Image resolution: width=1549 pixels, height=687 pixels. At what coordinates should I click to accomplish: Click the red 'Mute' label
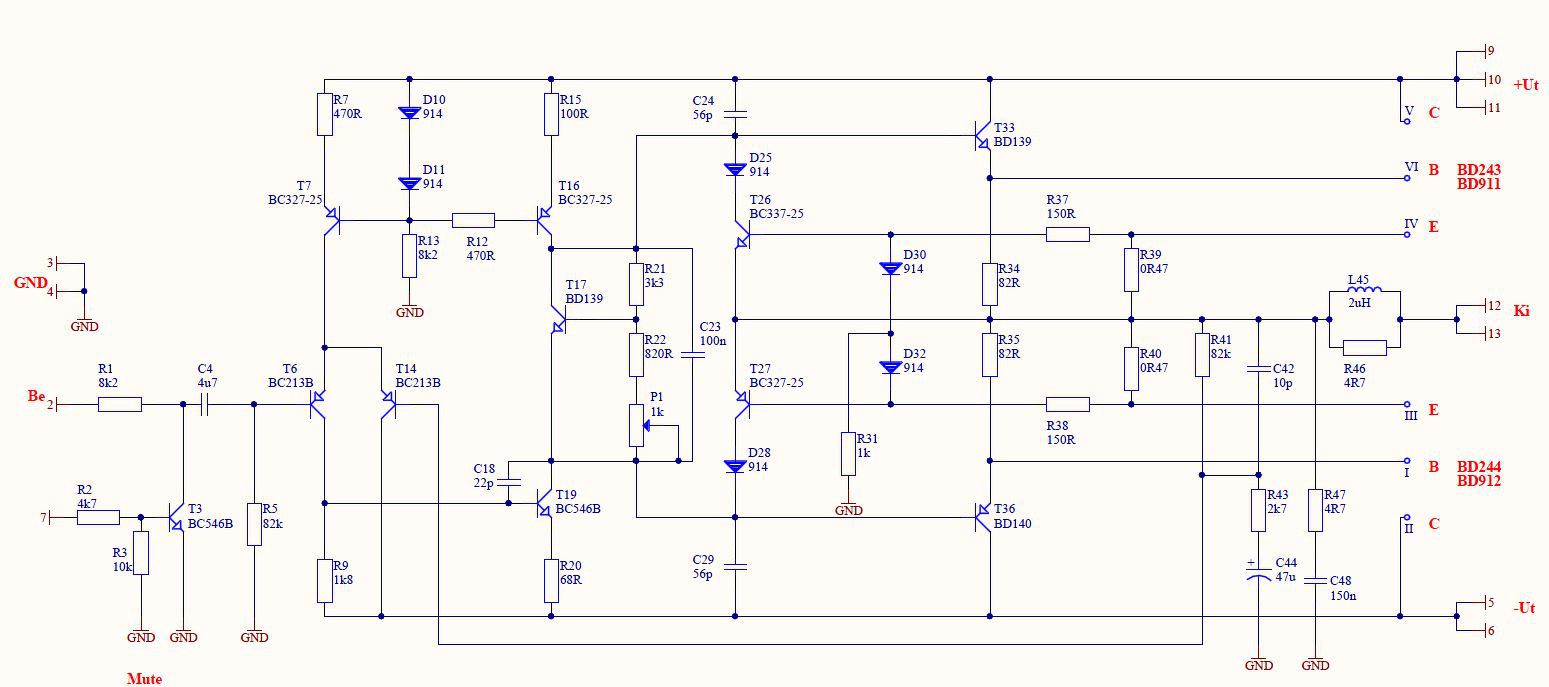point(144,679)
